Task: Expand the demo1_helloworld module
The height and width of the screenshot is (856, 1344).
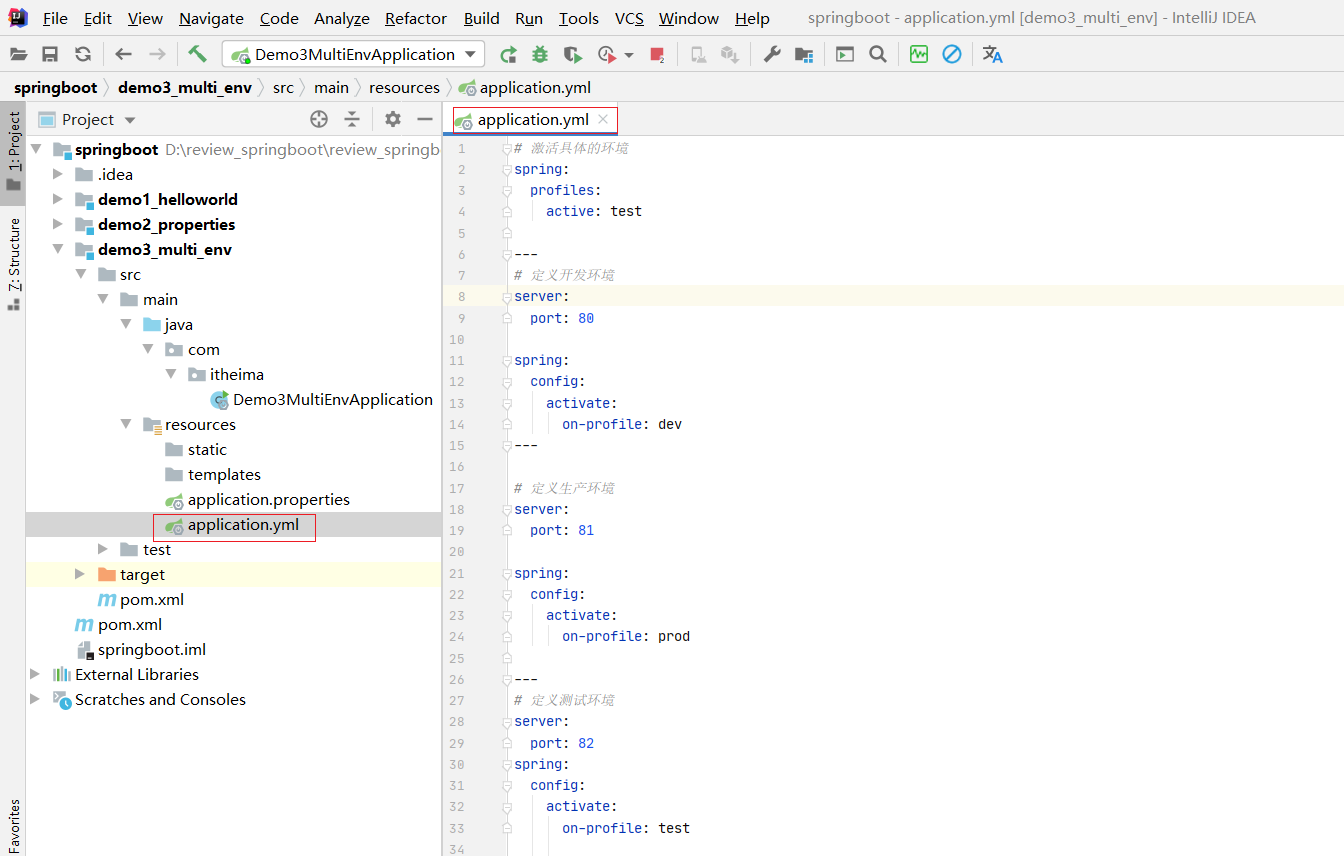Action: [58, 199]
